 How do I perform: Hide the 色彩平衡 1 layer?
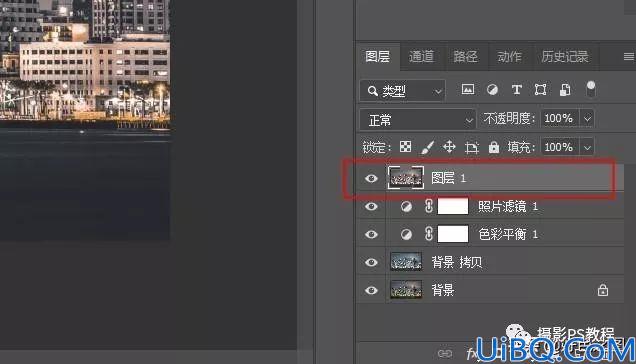click(x=371, y=235)
